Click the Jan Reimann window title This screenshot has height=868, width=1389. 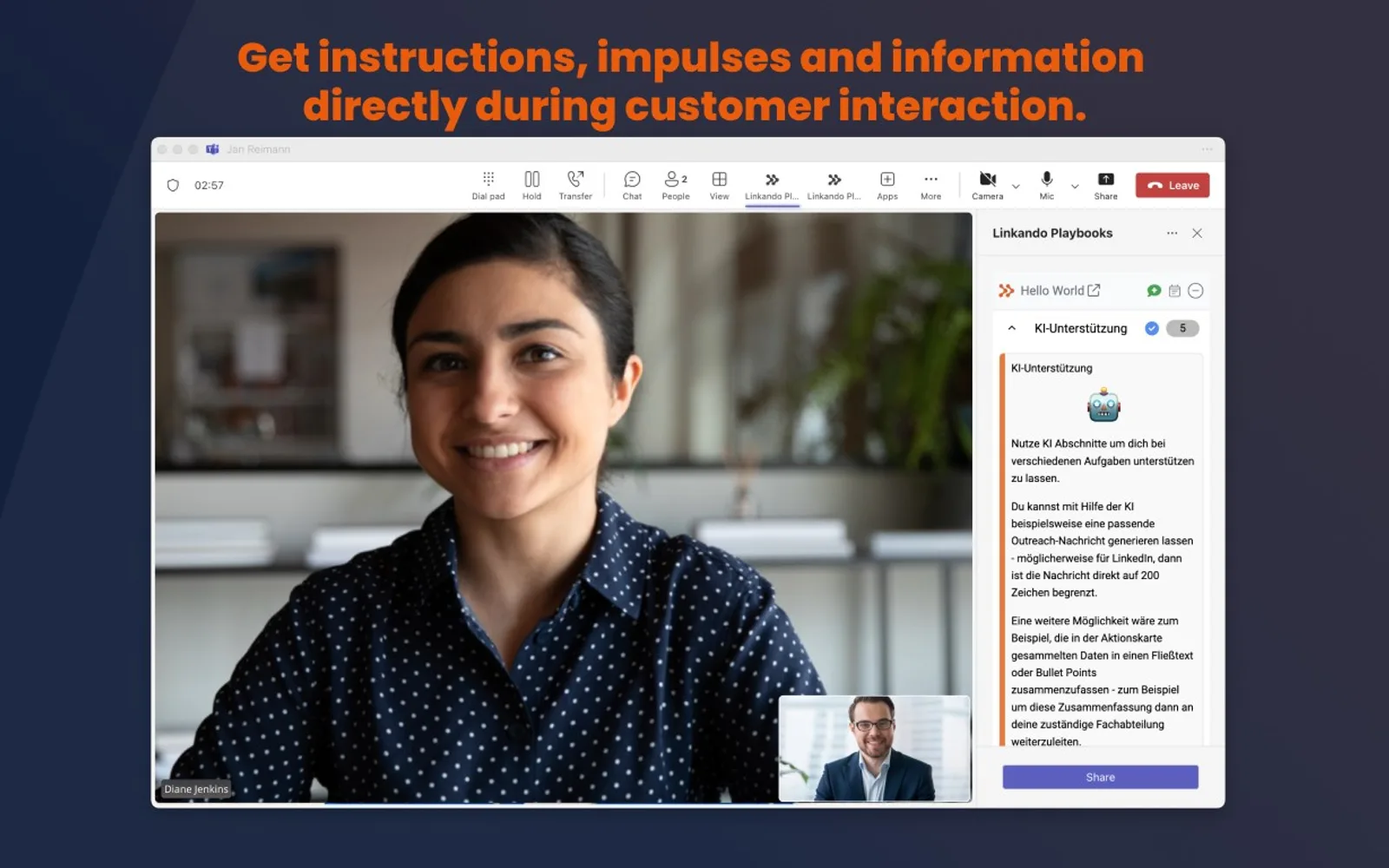259,149
